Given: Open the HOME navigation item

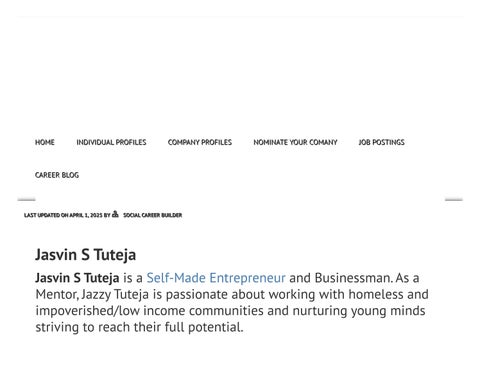Looking at the screenshot, I should coord(45,142).
